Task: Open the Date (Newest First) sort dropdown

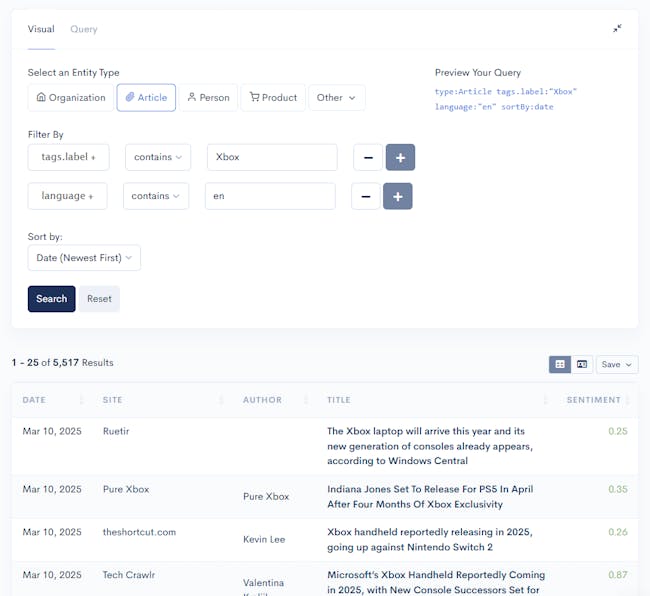Action: pyautogui.click(x=84, y=258)
